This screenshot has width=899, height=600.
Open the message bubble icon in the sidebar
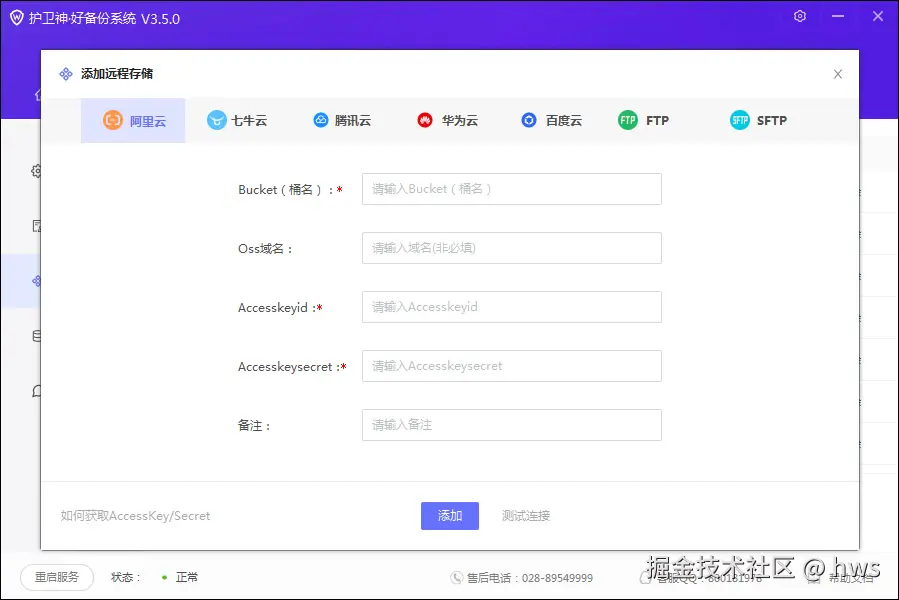(x=36, y=389)
